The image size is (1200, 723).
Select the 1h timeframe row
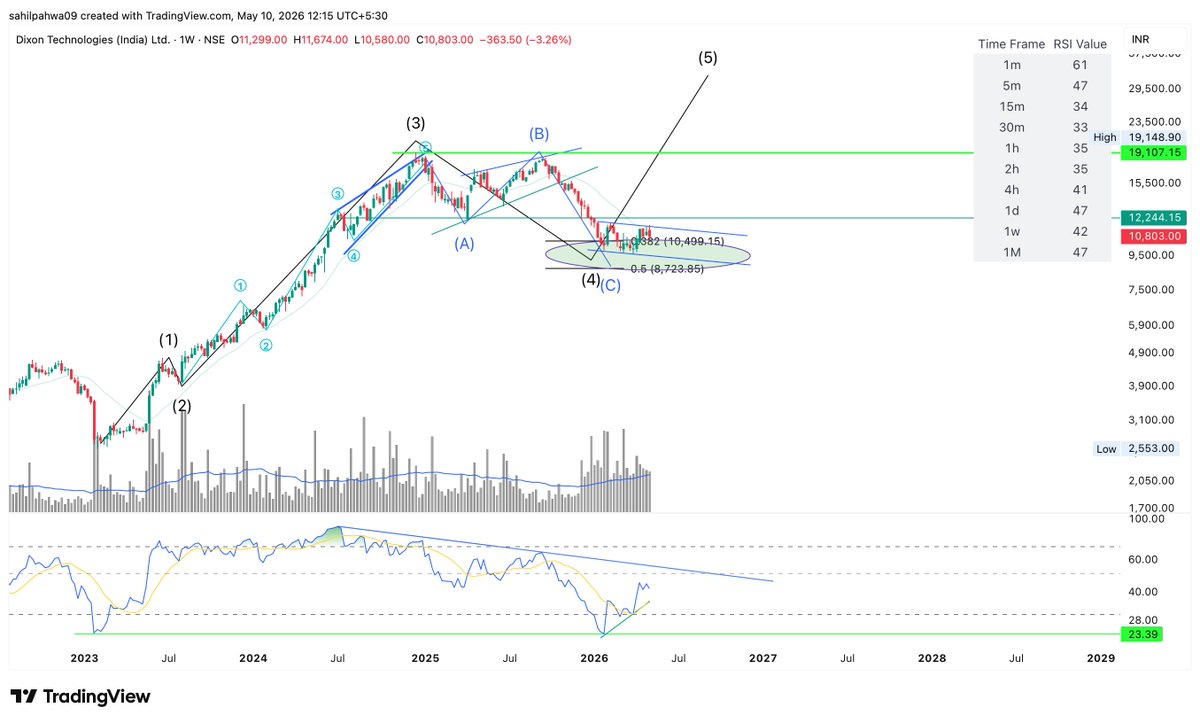click(x=1043, y=148)
